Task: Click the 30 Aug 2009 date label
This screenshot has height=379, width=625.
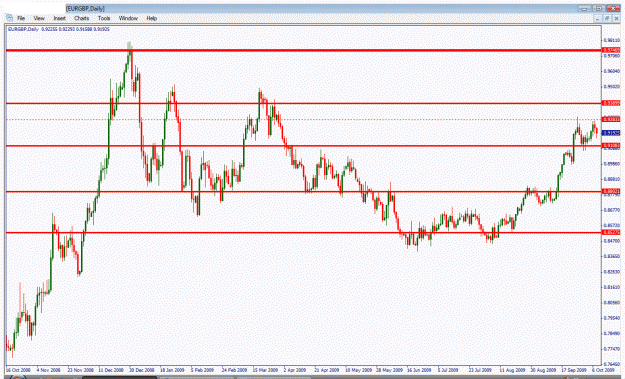Action: [543, 370]
